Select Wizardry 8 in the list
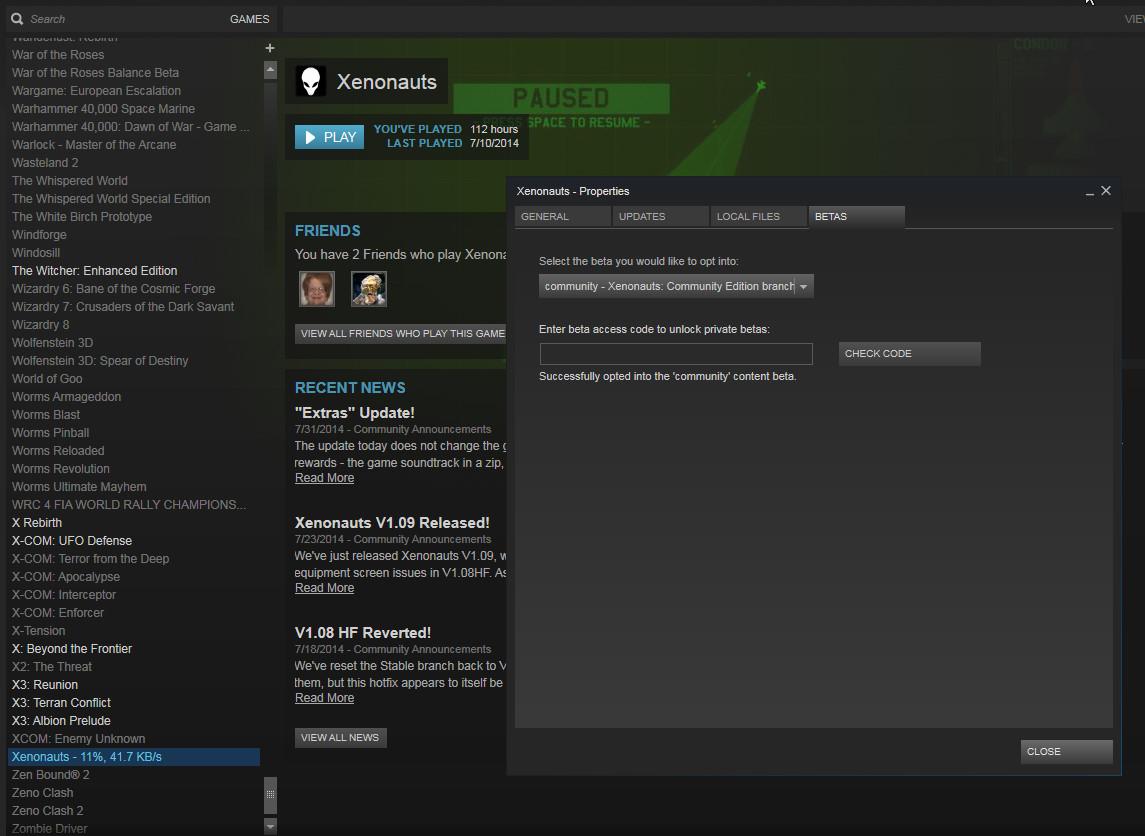Image resolution: width=1145 pixels, height=836 pixels. [40, 325]
